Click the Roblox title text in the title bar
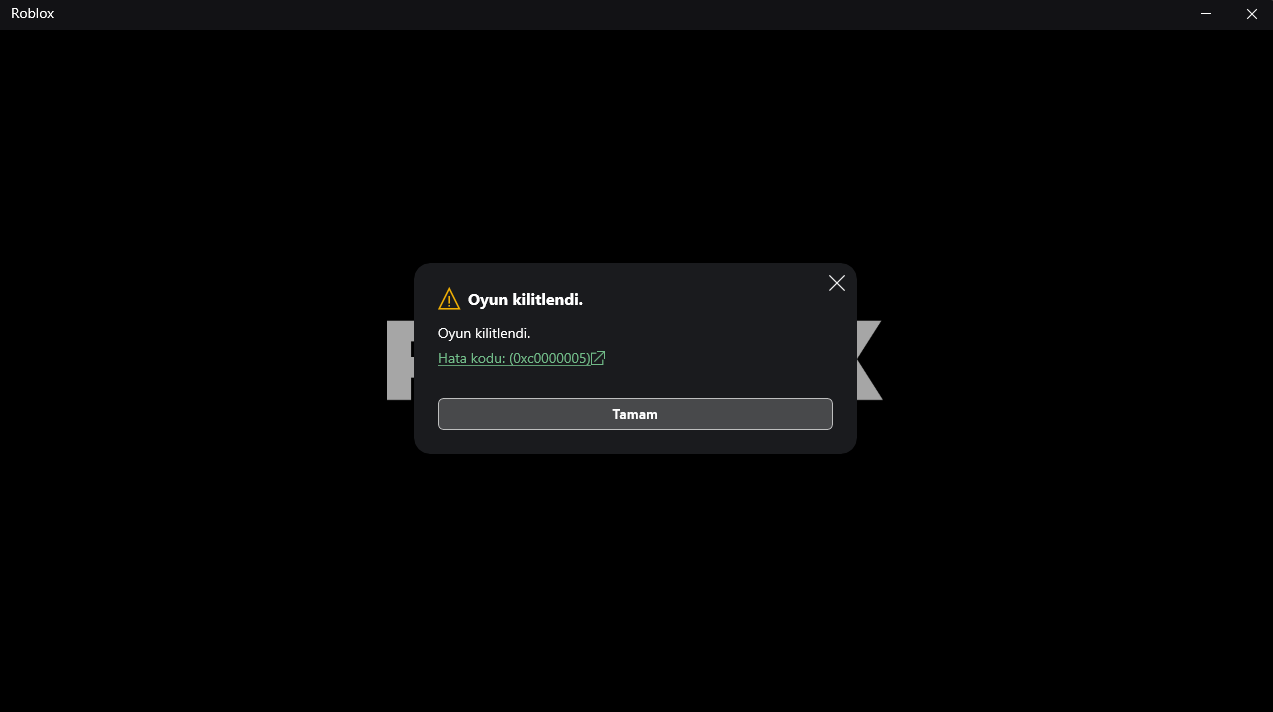 32,14
